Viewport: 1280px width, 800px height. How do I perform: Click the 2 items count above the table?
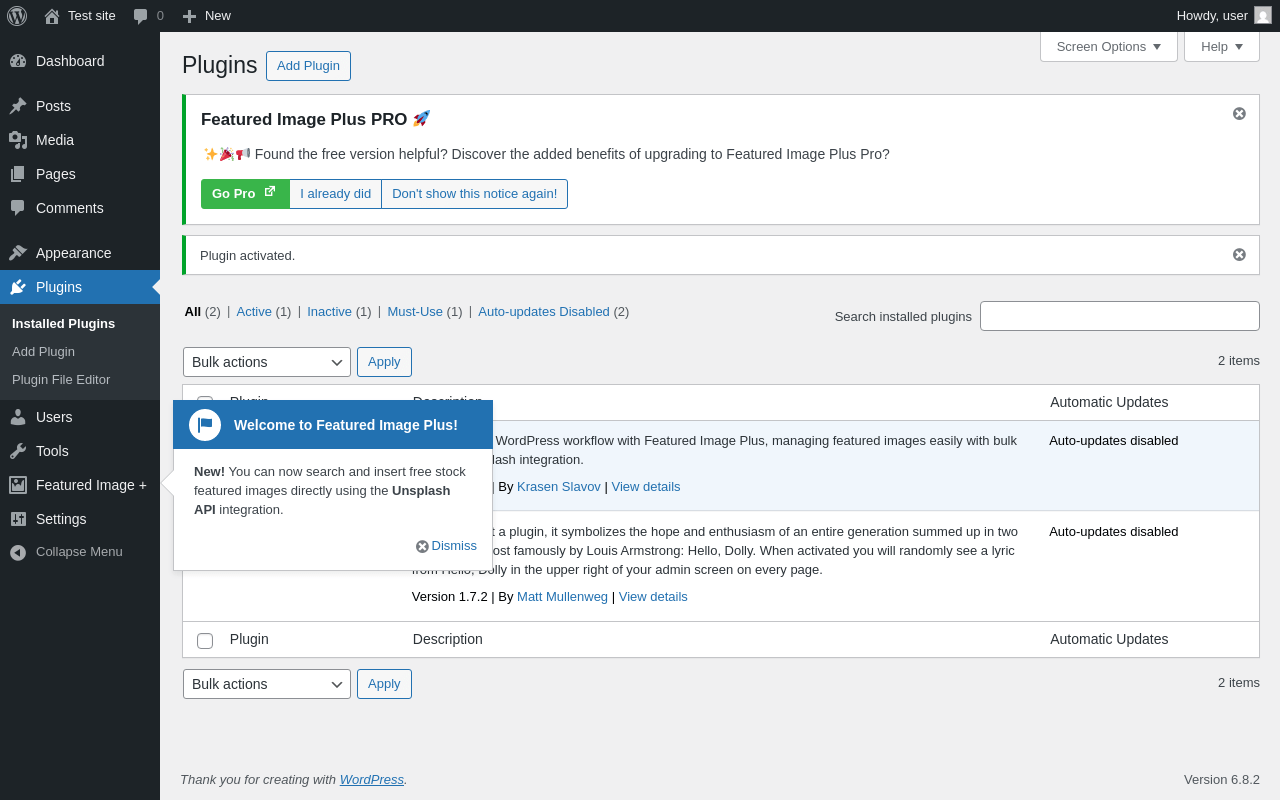(1239, 361)
